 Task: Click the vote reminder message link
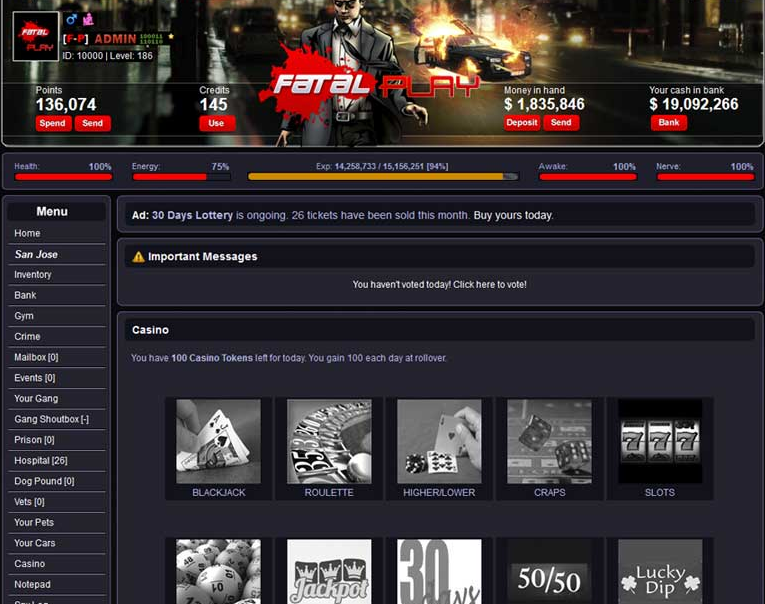tap(440, 284)
